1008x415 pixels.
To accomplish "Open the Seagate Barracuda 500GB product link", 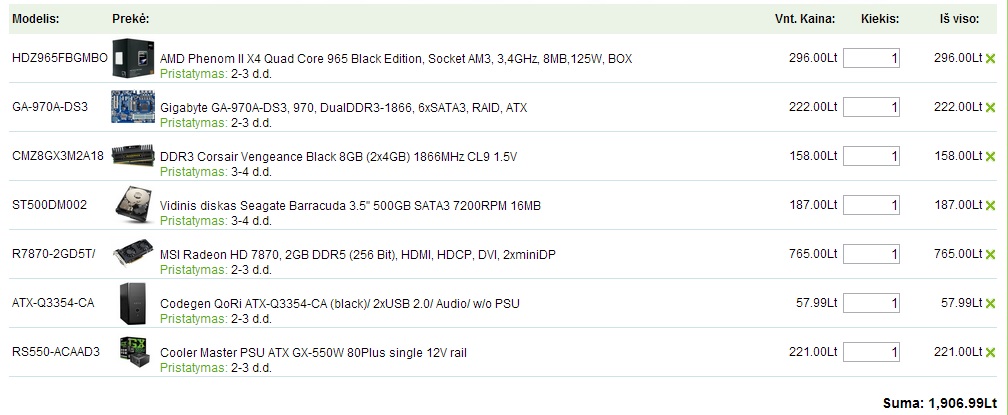I will 350,206.
